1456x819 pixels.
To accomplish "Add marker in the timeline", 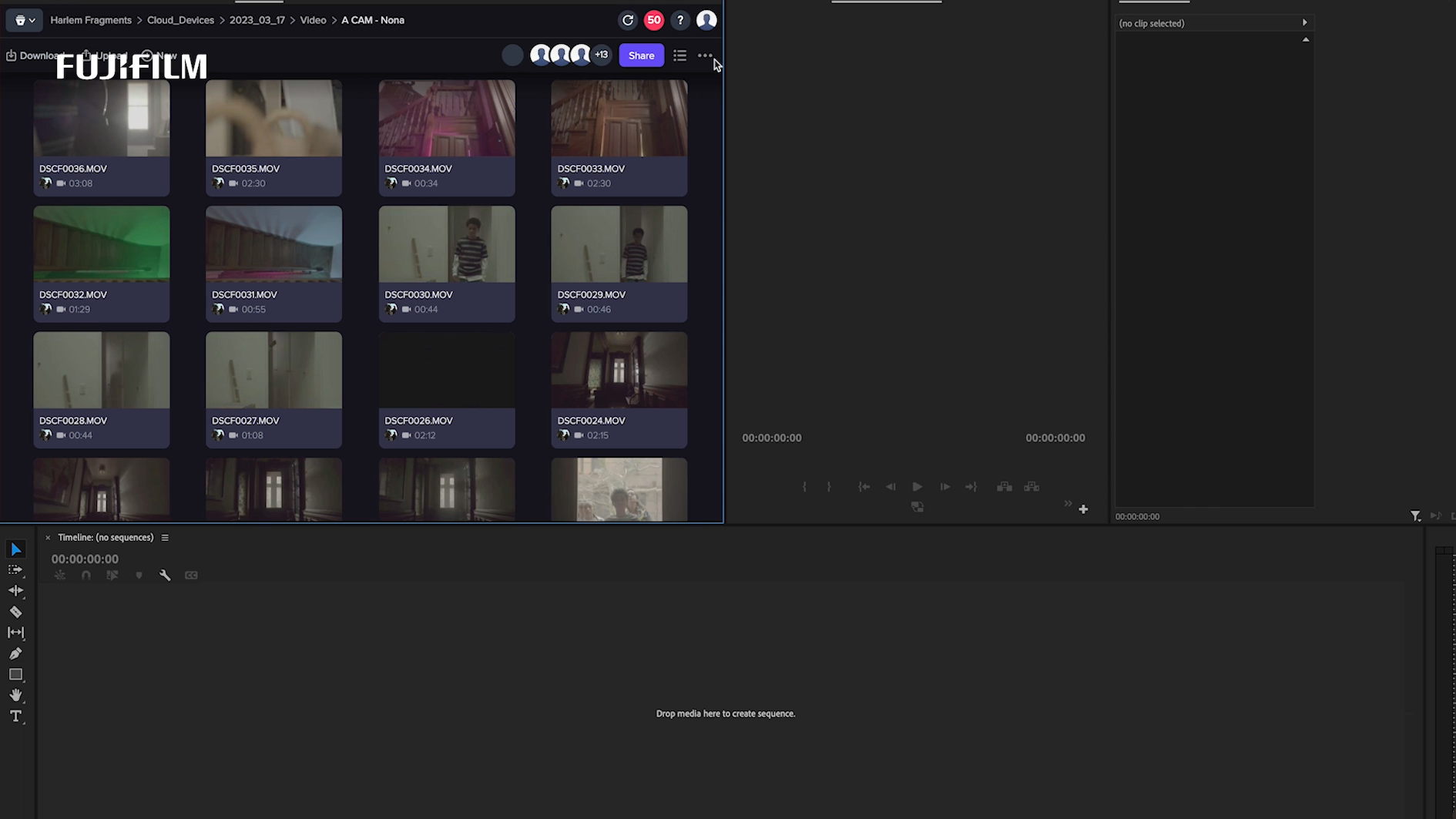I will (x=139, y=576).
